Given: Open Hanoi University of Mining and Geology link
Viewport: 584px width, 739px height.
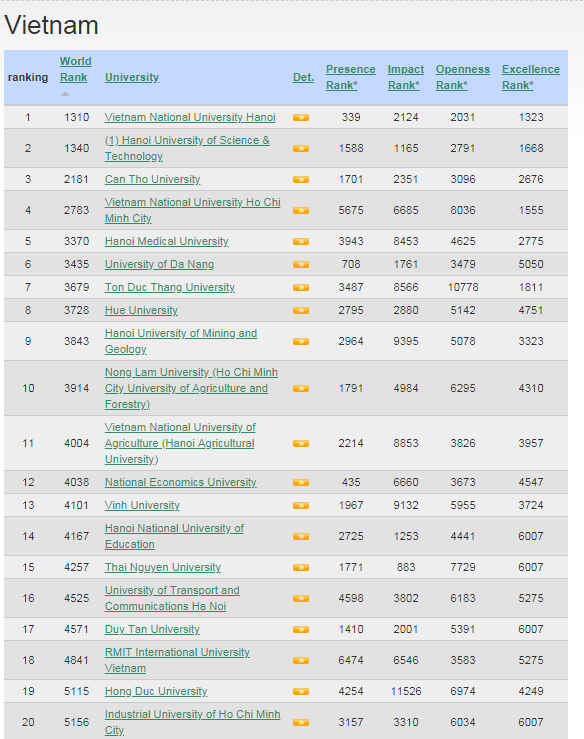Looking at the screenshot, I should [181, 341].
